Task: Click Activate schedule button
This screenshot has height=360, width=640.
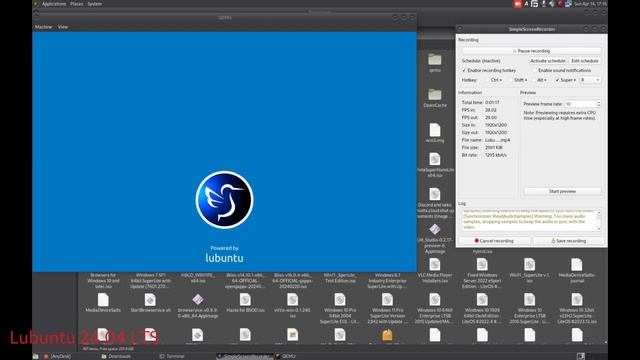Action: tap(548, 61)
